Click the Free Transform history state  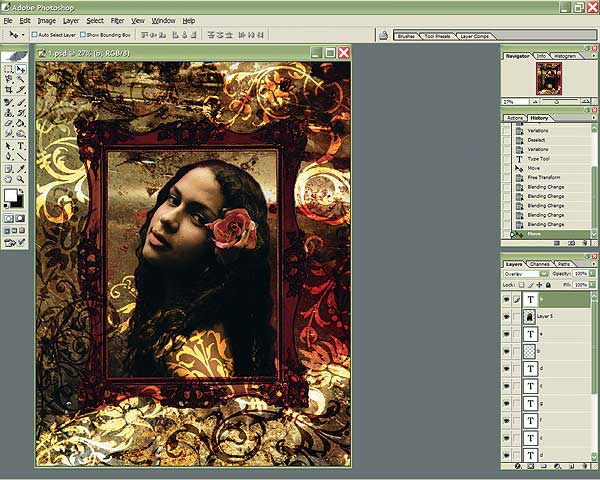point(541,178)
